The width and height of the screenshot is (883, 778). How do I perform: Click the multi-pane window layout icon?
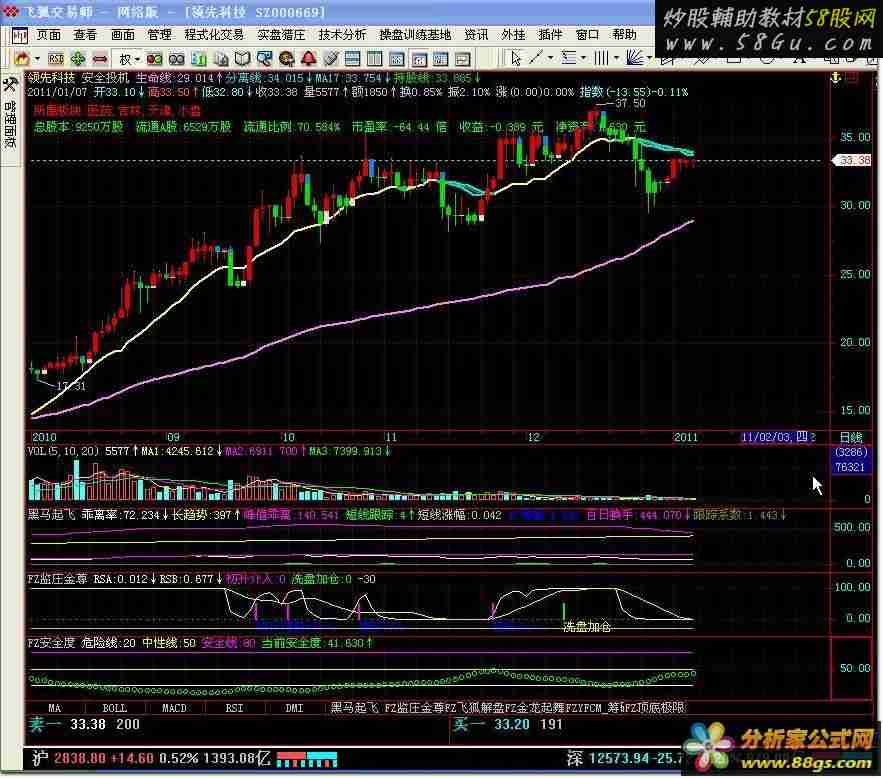[396, 59]
